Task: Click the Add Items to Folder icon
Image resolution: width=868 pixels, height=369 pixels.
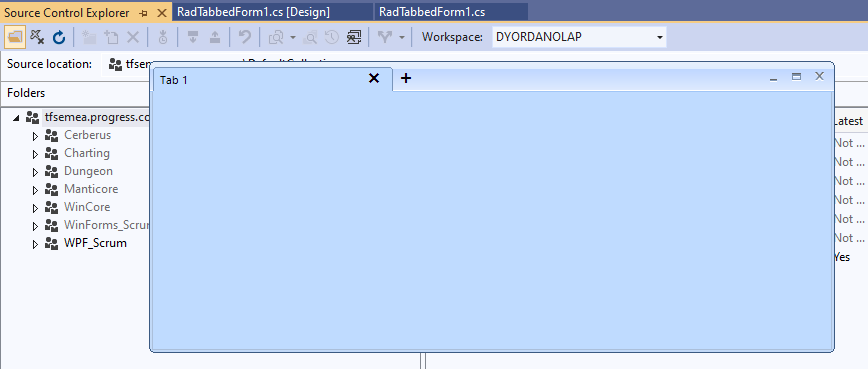Action: click(111, 37)
